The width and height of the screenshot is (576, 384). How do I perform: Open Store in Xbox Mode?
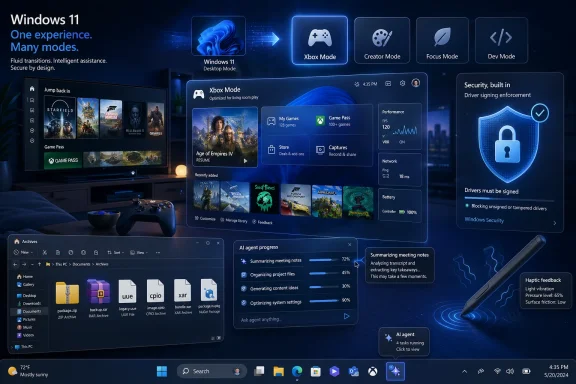pyautogui.click(x=285, y=150)
